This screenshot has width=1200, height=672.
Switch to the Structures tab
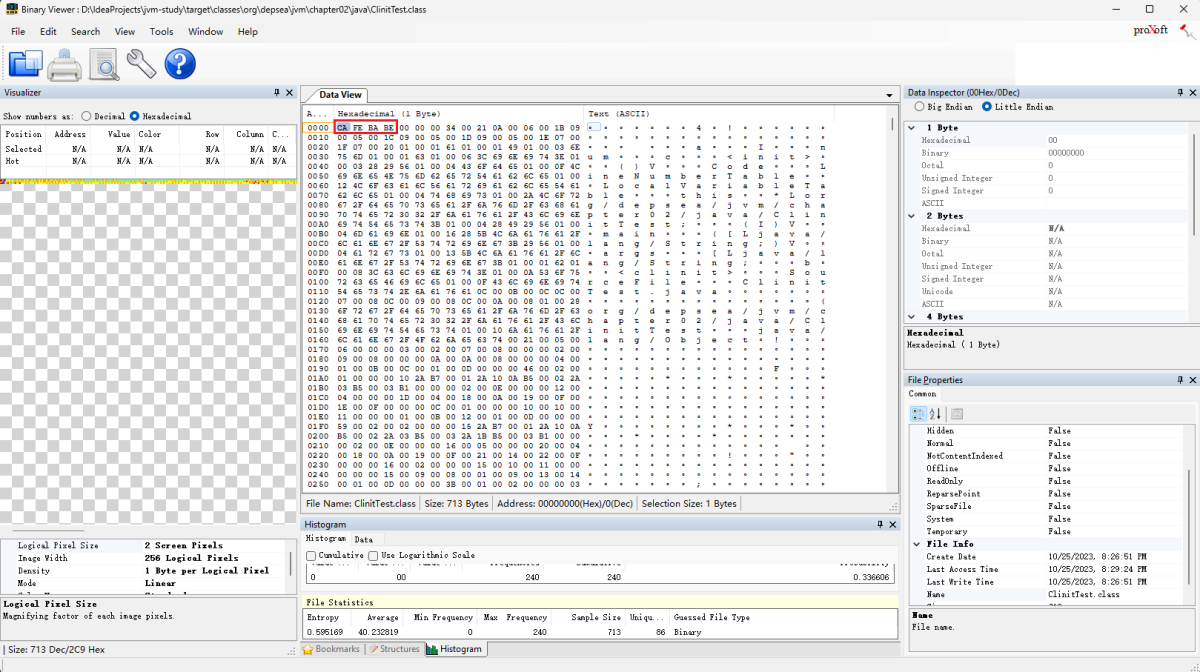tap(394, 649)
